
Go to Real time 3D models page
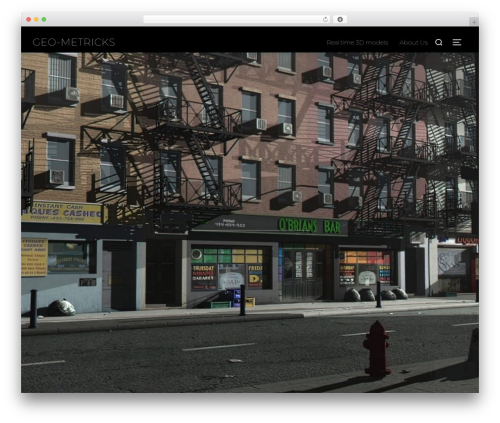357,43
